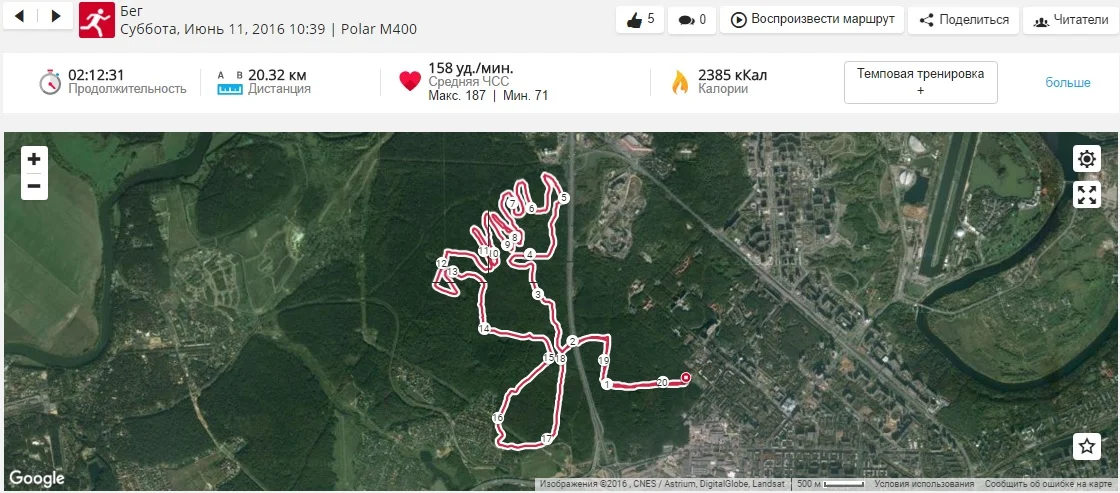Click the Google logo on map
Image resolution: width=1120 pixels, height=493 pixels.
click(36, 478)
